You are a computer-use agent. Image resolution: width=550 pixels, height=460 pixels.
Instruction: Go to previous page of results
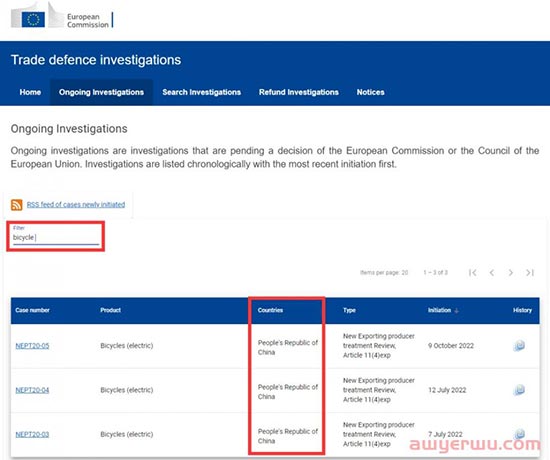[492, 273]
